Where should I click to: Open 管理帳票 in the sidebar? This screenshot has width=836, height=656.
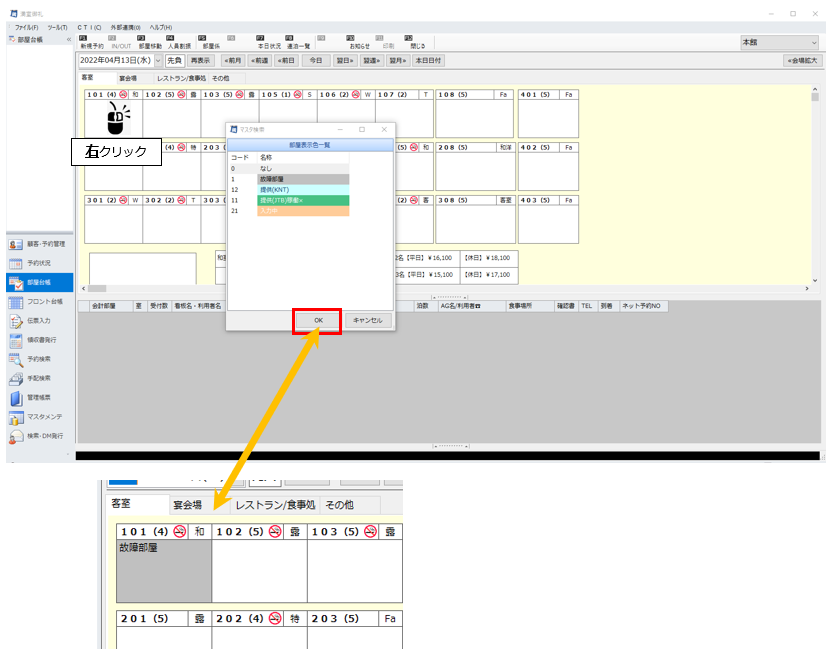tap(38, 398)
